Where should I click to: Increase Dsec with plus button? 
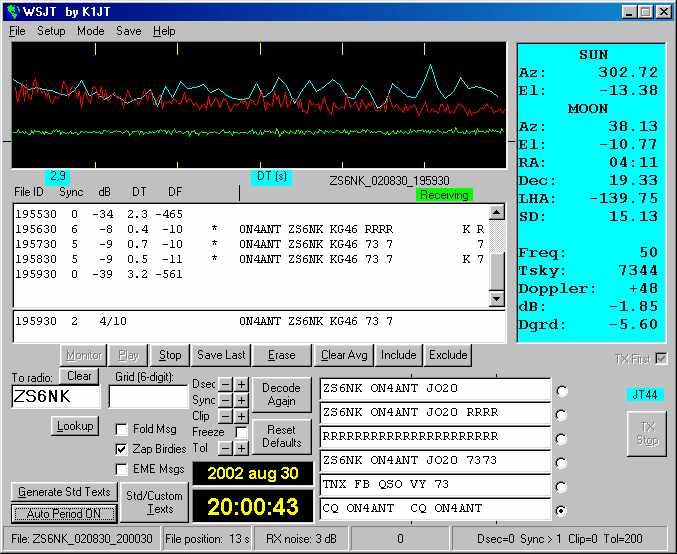(241, 384)
